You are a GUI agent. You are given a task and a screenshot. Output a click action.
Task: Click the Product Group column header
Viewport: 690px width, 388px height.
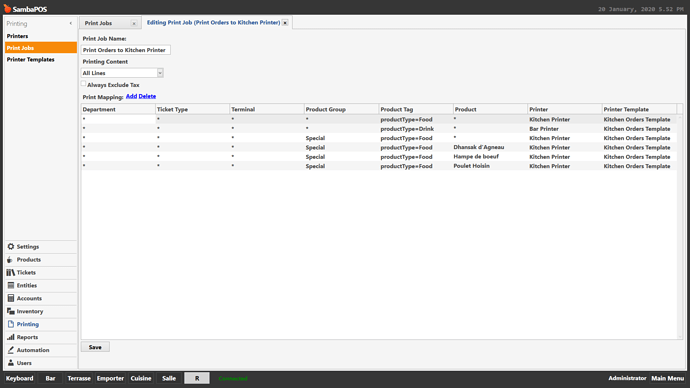click(341, 109)
